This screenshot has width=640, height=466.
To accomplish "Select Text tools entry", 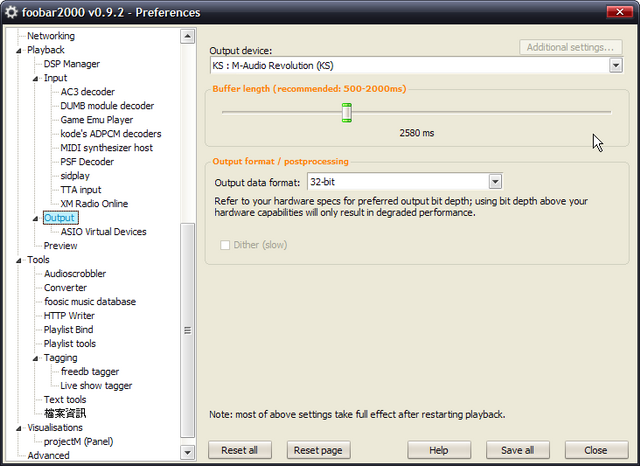I will (x=65, y=399).
